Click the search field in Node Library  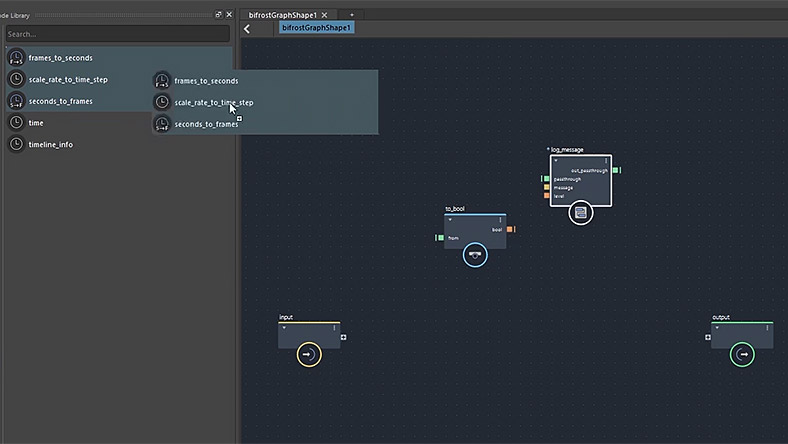click(x=118, y=34)
